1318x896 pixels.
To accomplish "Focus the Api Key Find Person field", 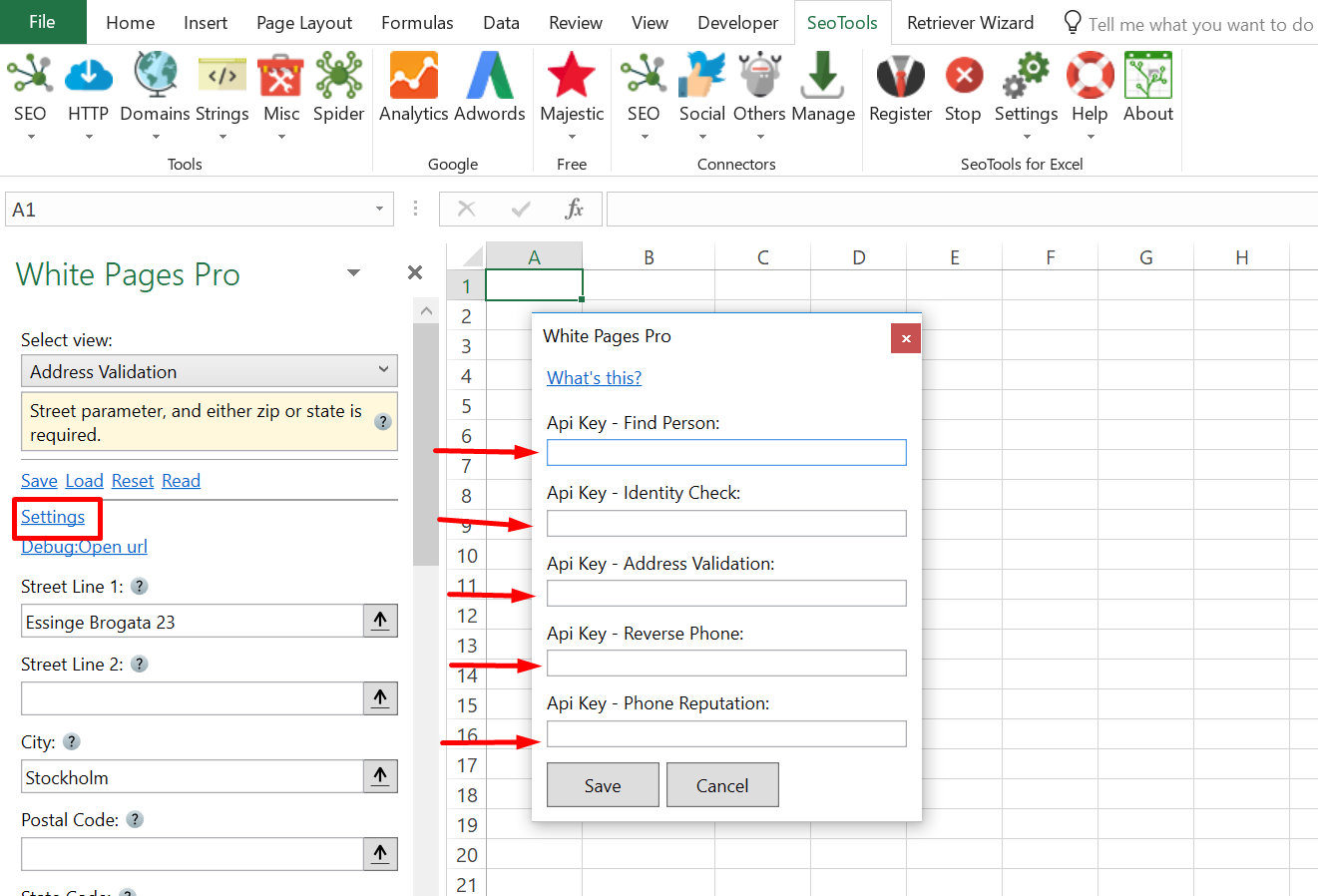I will coord(726,452).
